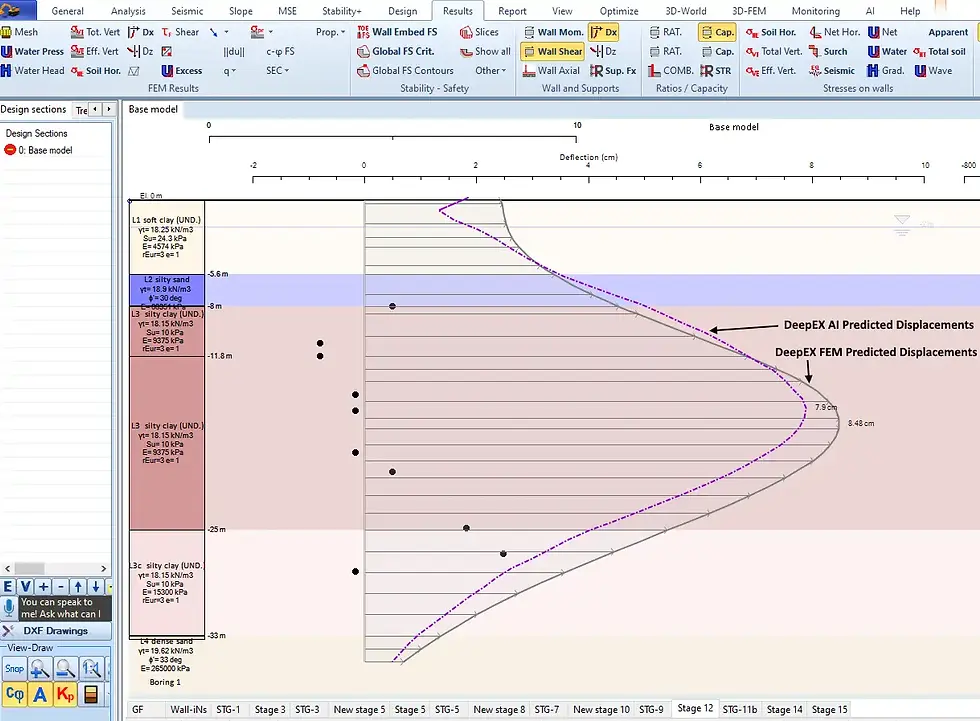Viewport: 980px width, 721px height.
Task: Show Wall Axial diagram
Action: 551,71
